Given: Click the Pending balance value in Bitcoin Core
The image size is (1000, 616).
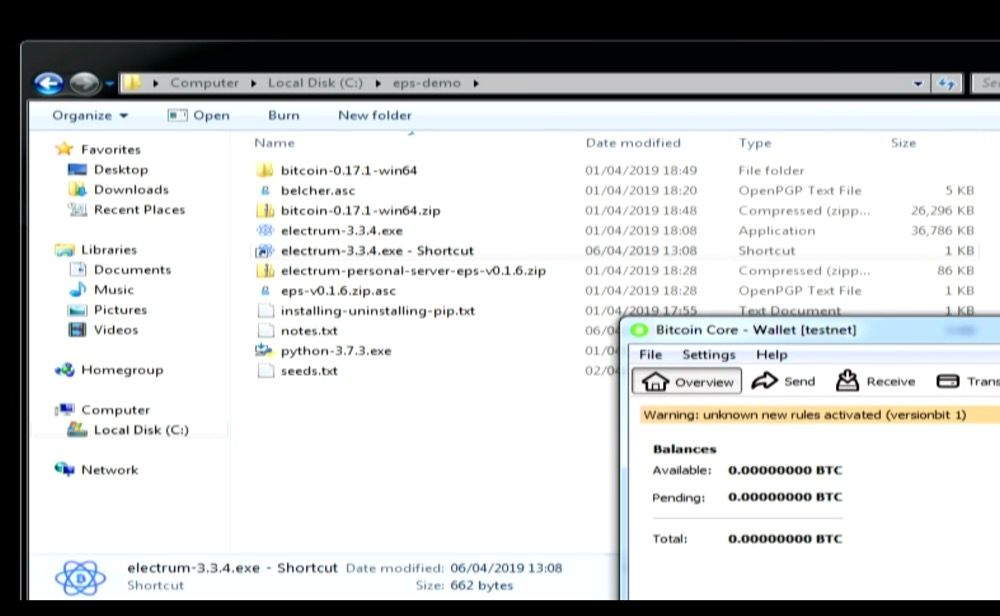Looking at the screenshot, I should (x=785, y=497).
